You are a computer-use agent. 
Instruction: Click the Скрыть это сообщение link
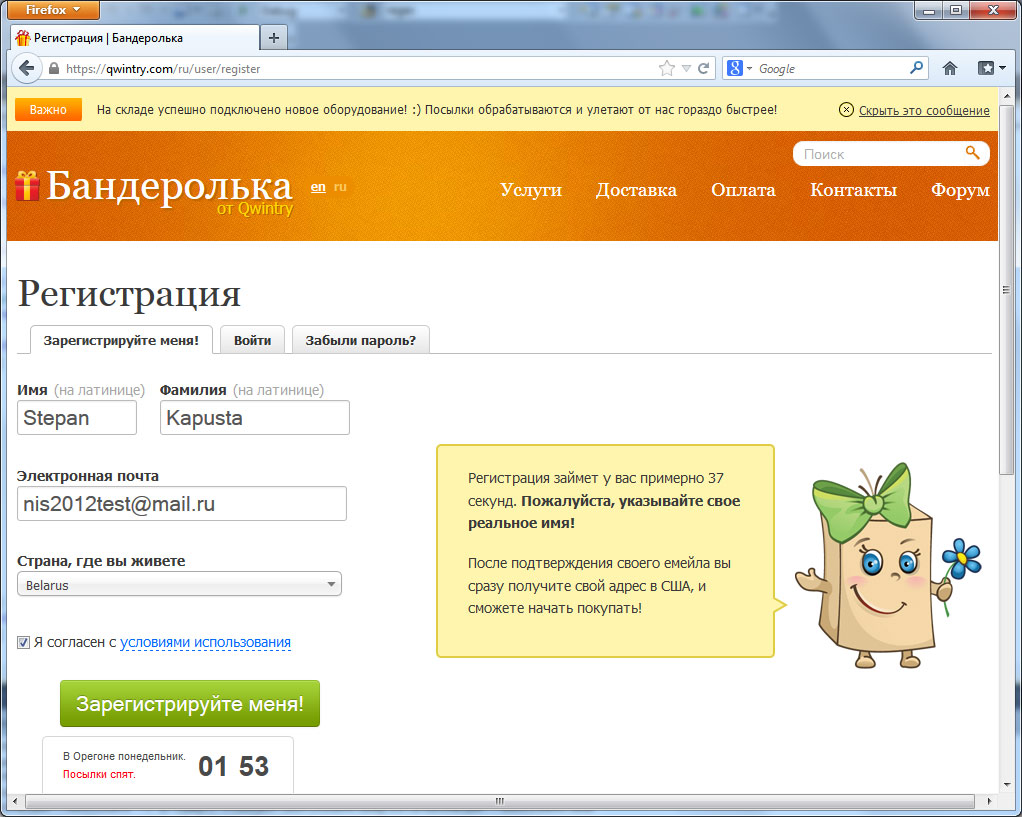tap(923, 110)
